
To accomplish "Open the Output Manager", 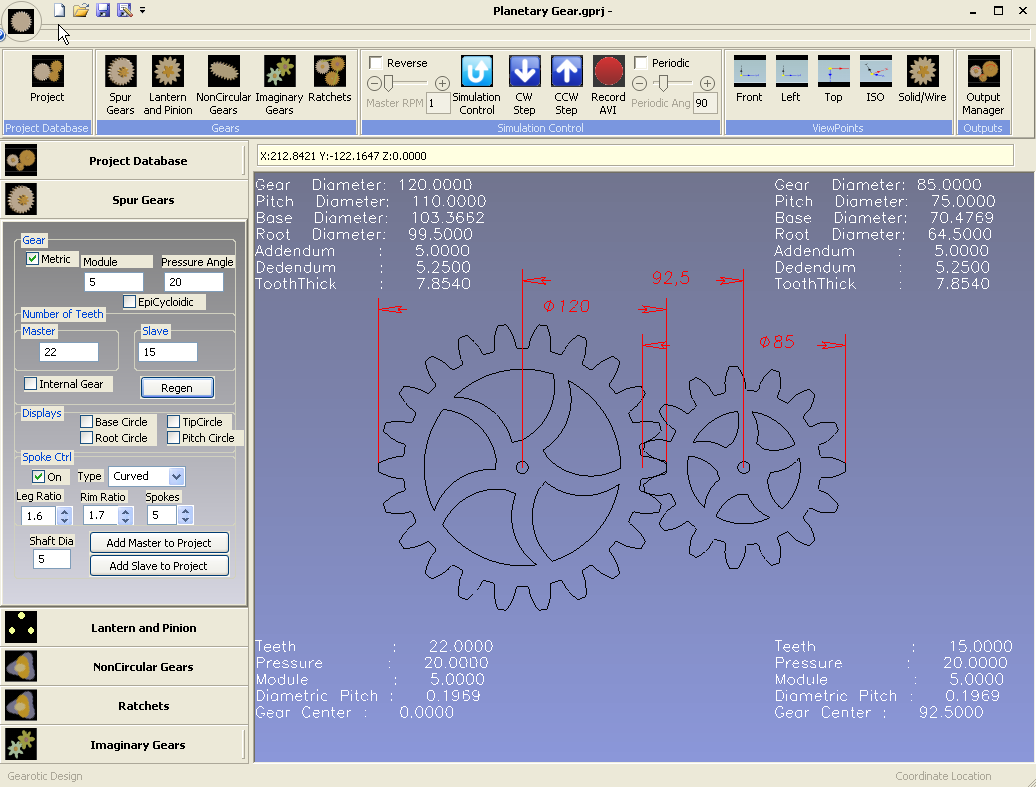I will 983,85.
